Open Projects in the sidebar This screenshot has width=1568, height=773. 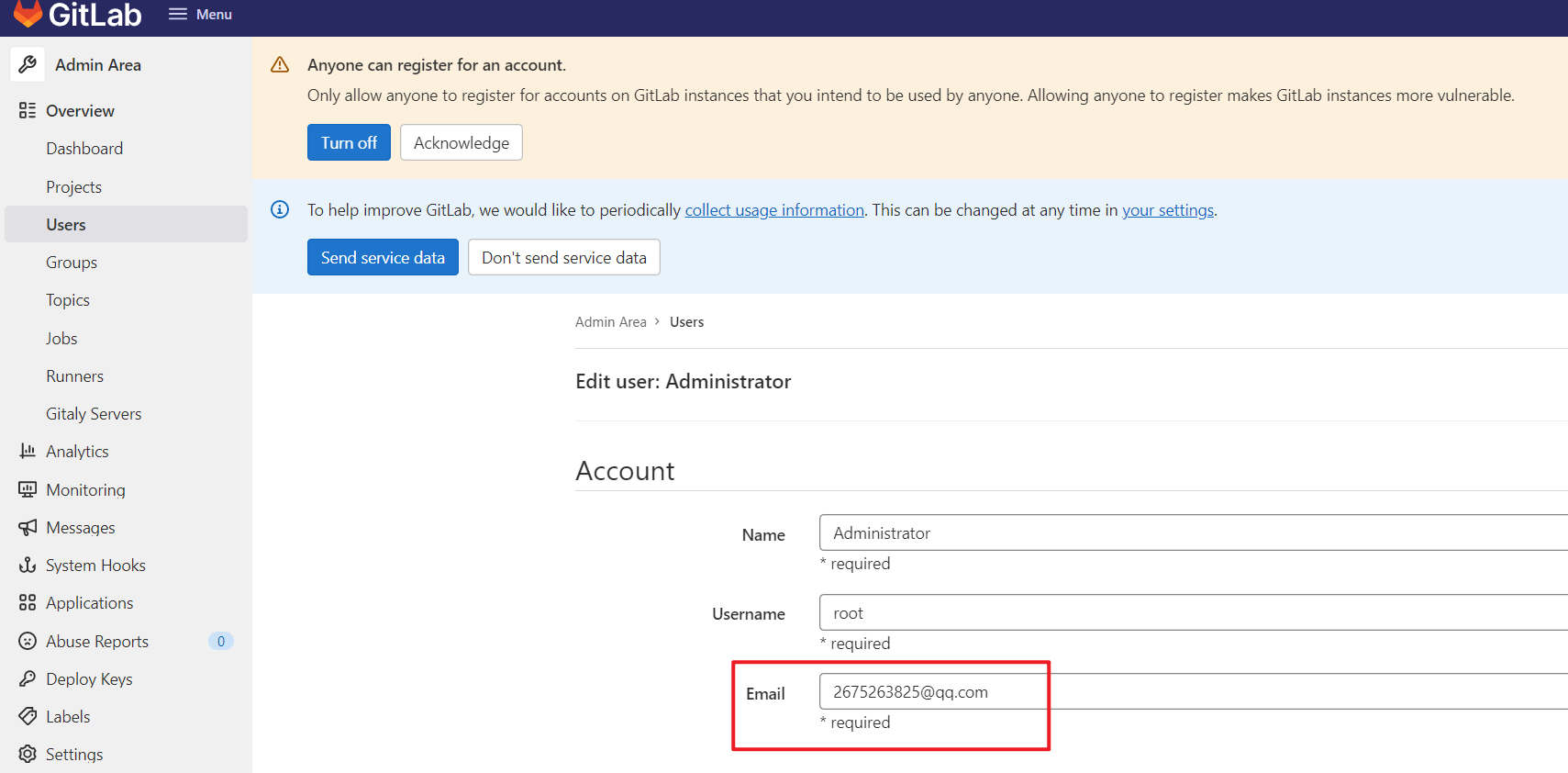click(x=74, y=186)
